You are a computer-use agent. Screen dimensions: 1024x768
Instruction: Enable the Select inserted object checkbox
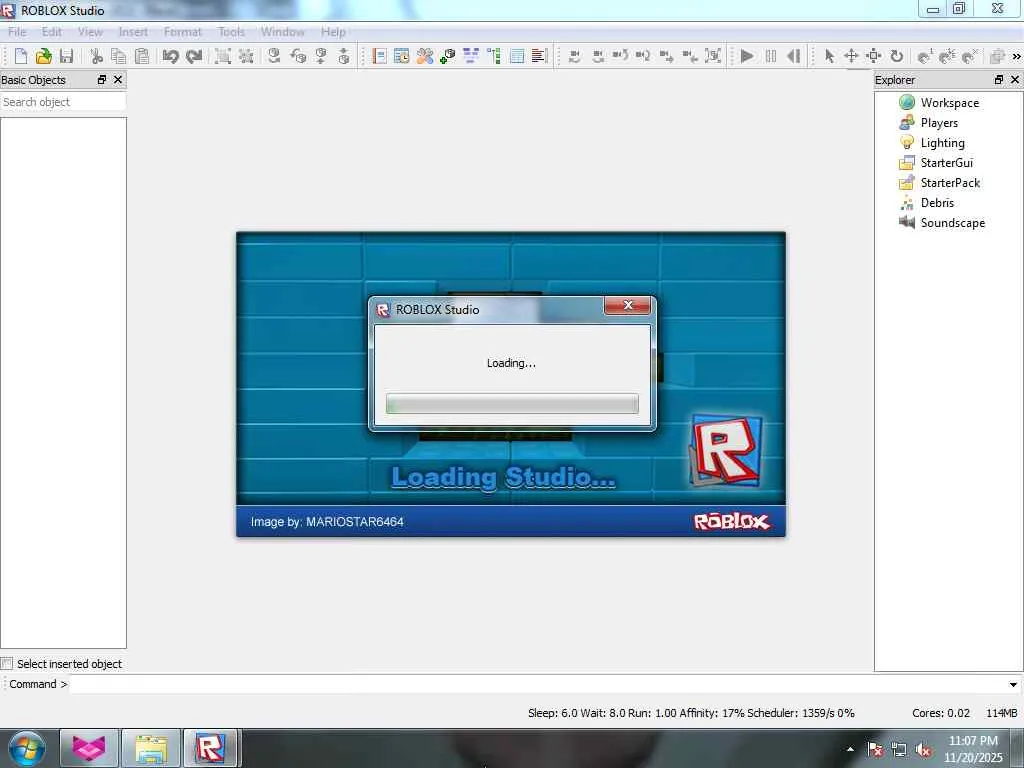coord(7,664)
